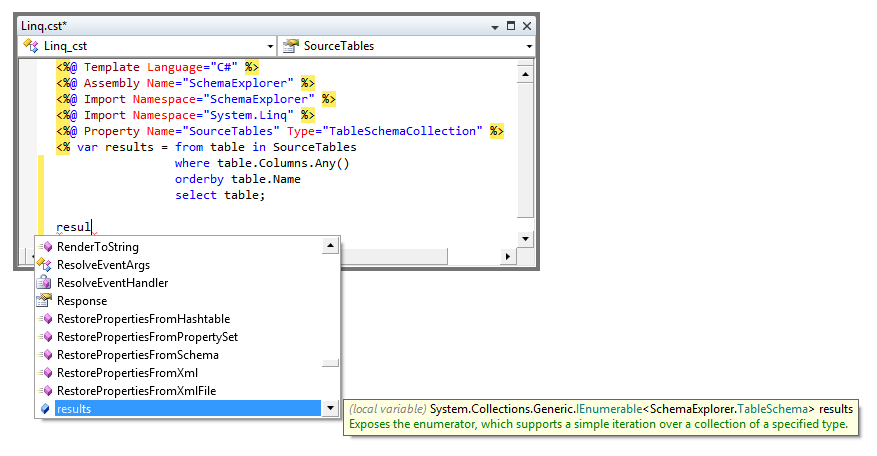Screen dimensions: 877x456
Task: Click 'var results' declaration
Action: 115,147
